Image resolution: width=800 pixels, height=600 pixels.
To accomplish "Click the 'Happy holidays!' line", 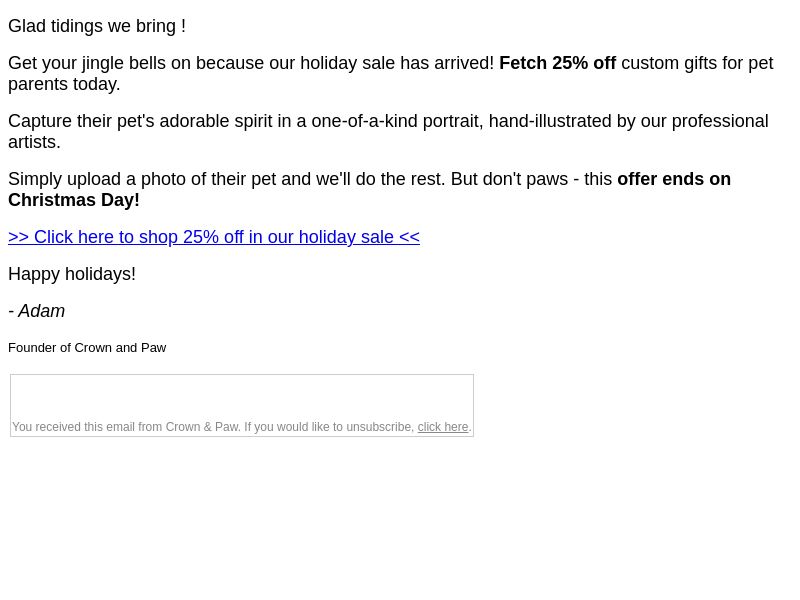I will coord(72,274).
